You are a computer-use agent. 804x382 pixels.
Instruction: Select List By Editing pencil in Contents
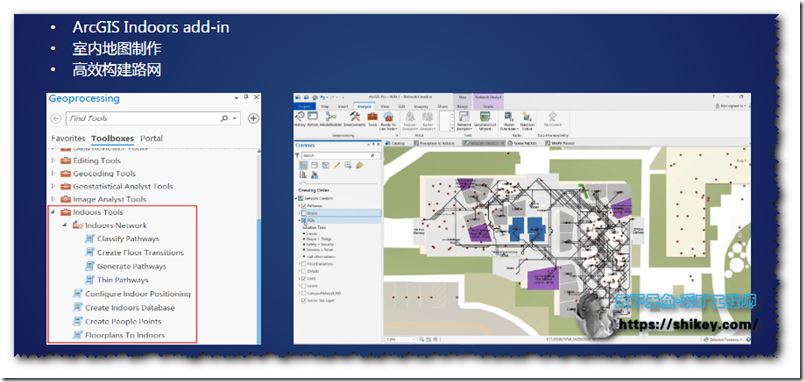(x=337, y=165)
